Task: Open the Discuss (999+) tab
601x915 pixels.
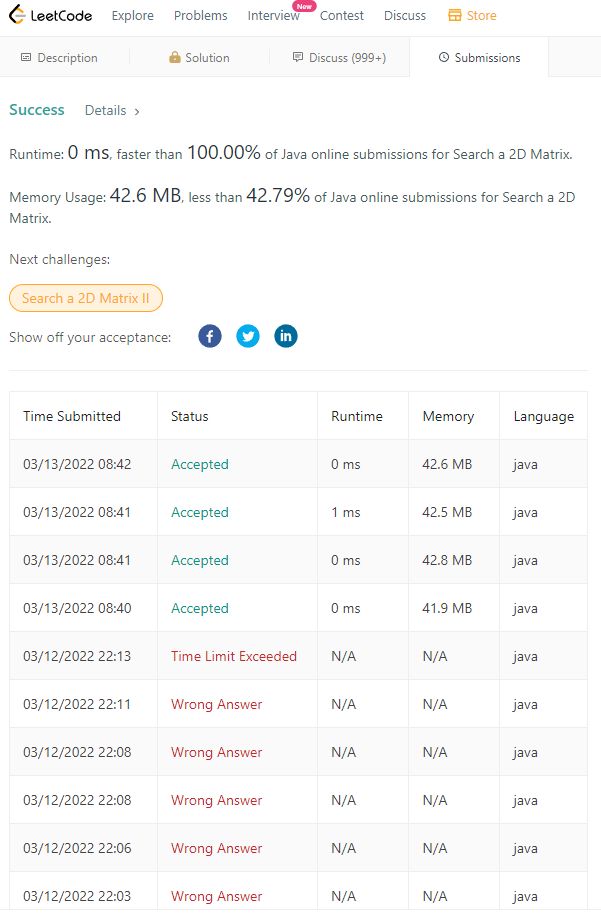Action: point(339,58)
